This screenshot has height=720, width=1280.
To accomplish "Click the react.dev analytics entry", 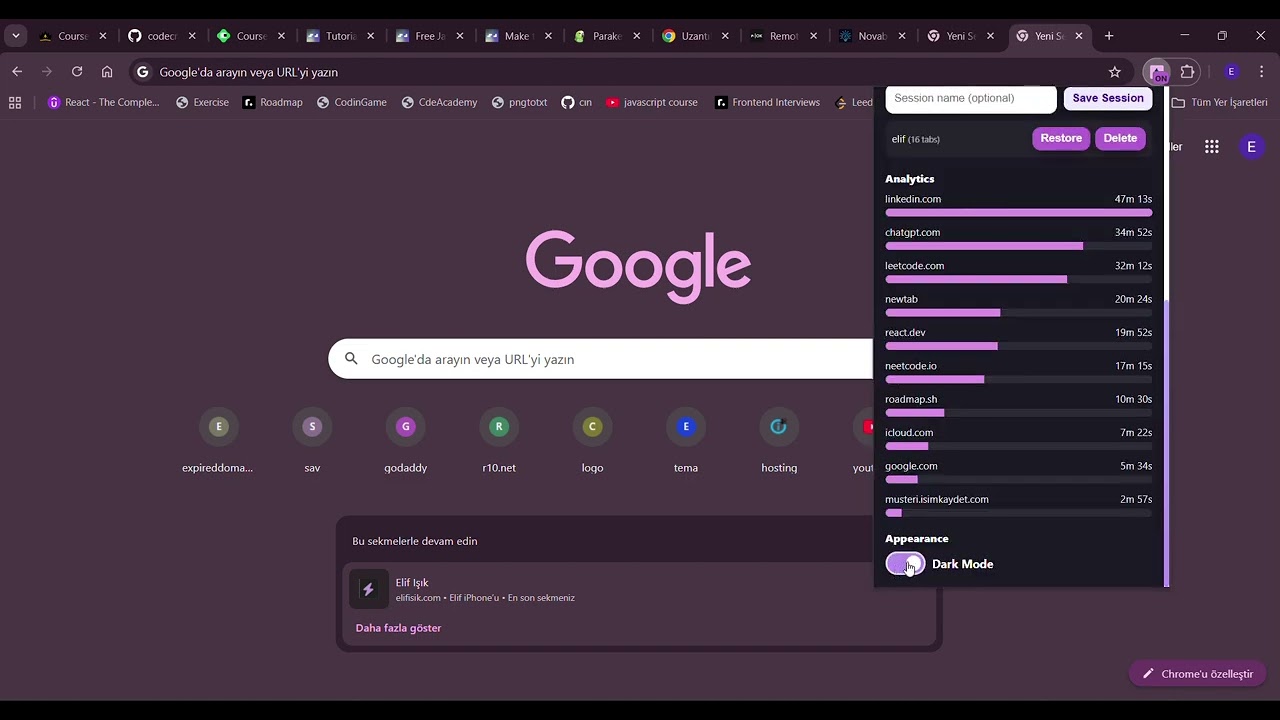I will point(1018,338).
